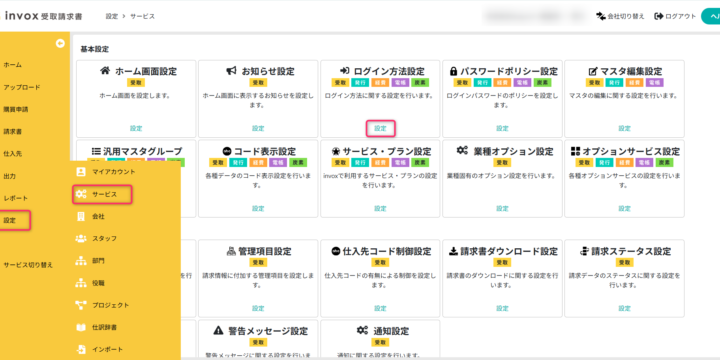
Task: Click the home icon on ホーム画面設定 card
Action: 105,71
